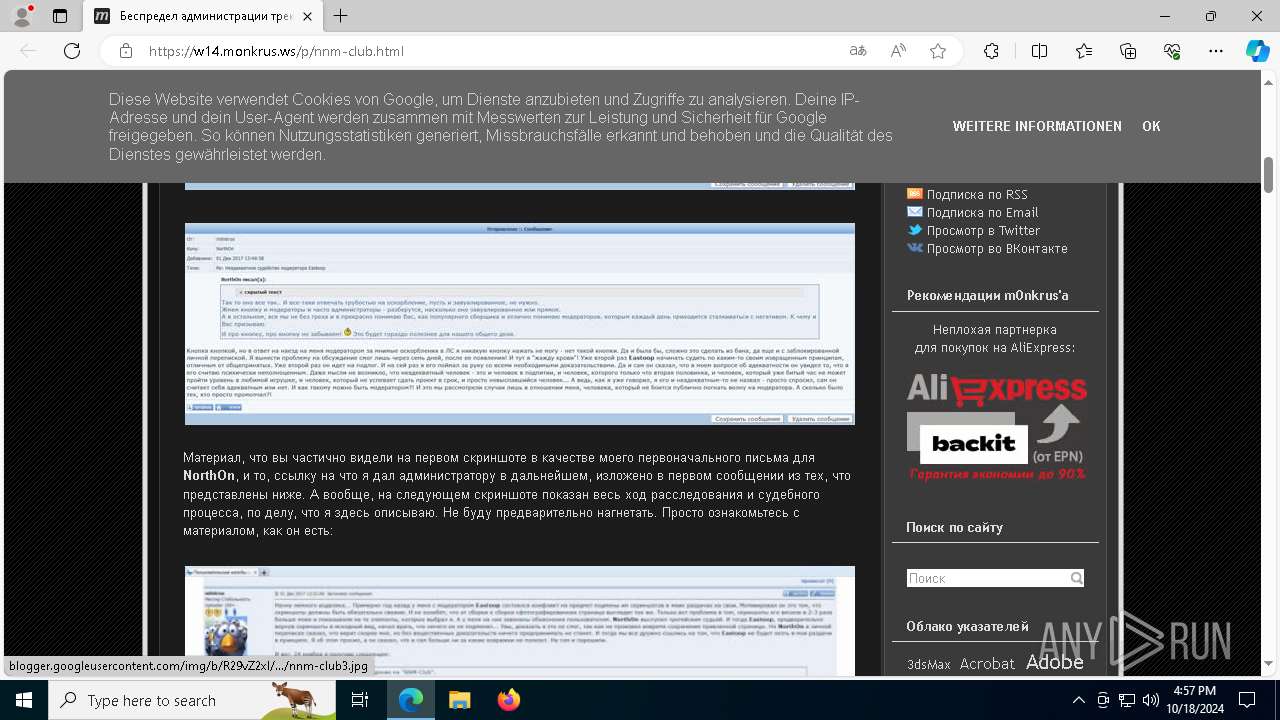The width and height of the screenshot is (1280, 720).
Task: Click the site search input field
Action: [988, 578]
